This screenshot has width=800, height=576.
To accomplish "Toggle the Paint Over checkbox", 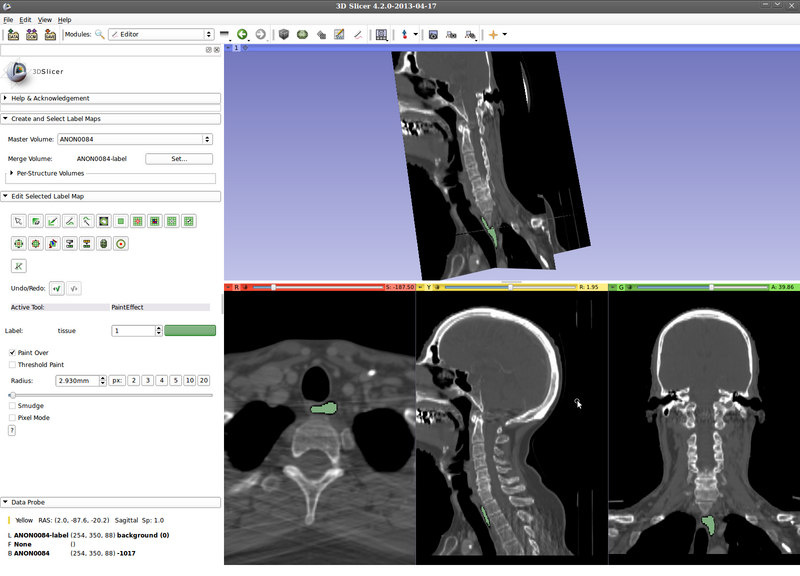I will coord(12,352).
